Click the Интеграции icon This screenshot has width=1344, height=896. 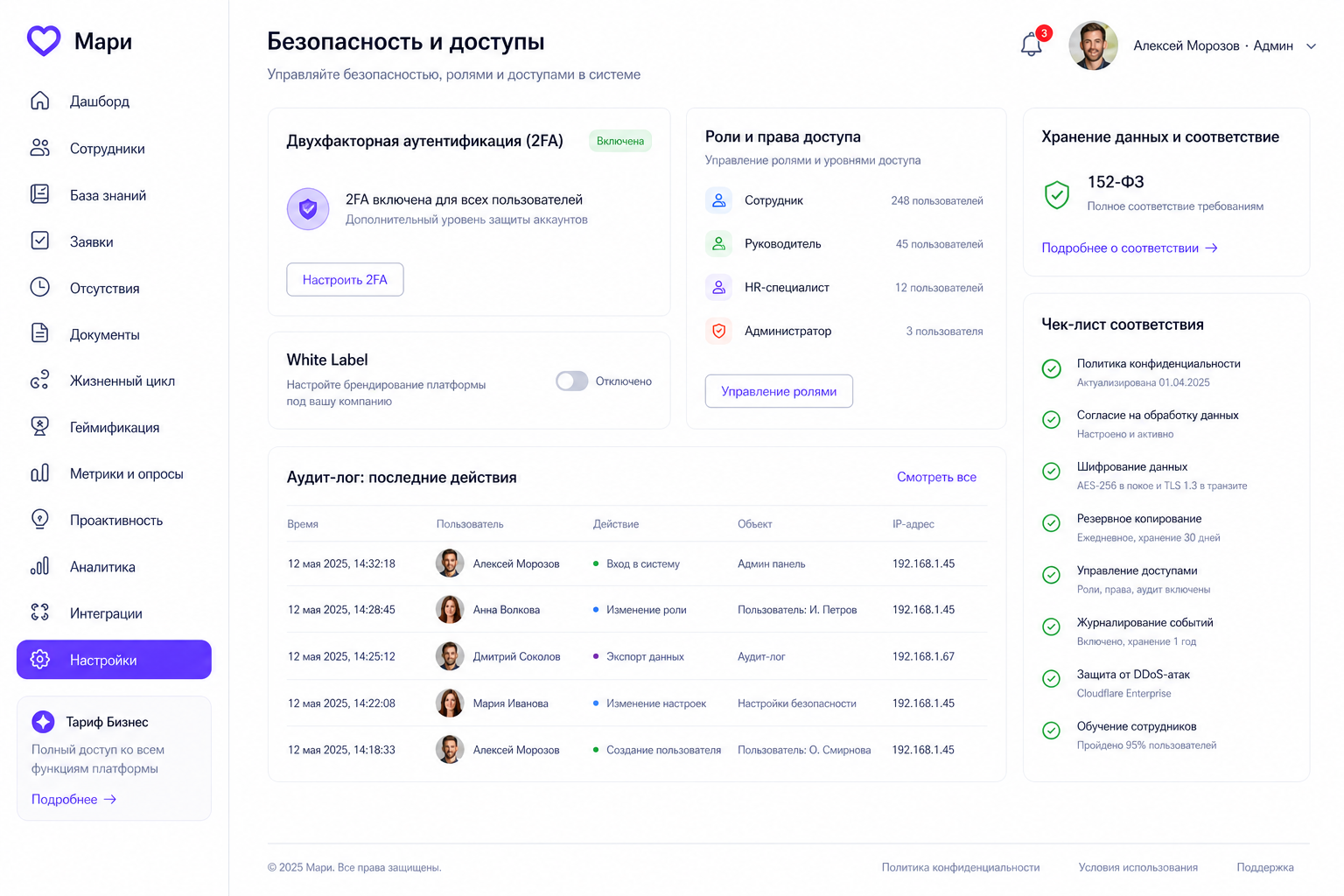coord(40,612)
